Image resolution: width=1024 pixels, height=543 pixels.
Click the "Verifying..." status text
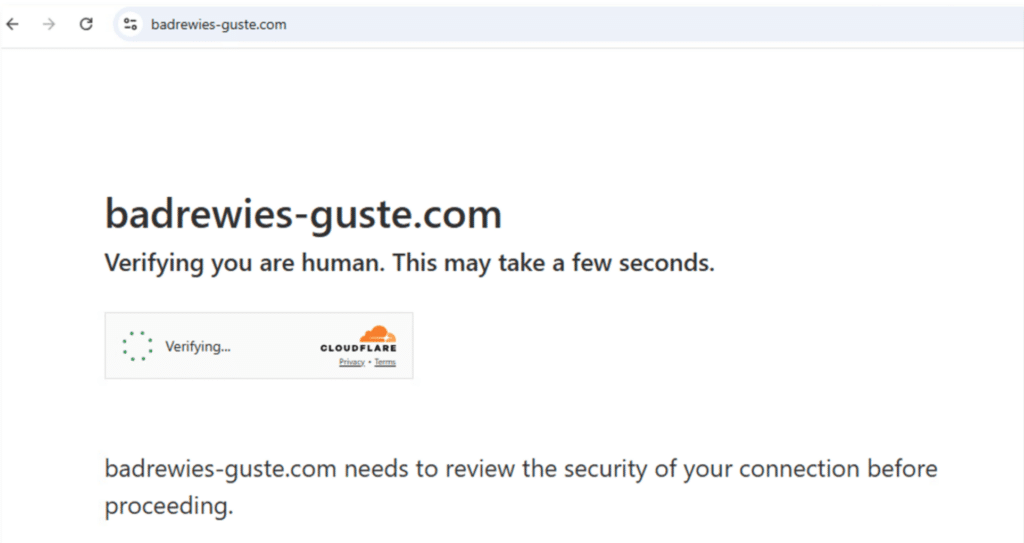(x=198, y=346)
